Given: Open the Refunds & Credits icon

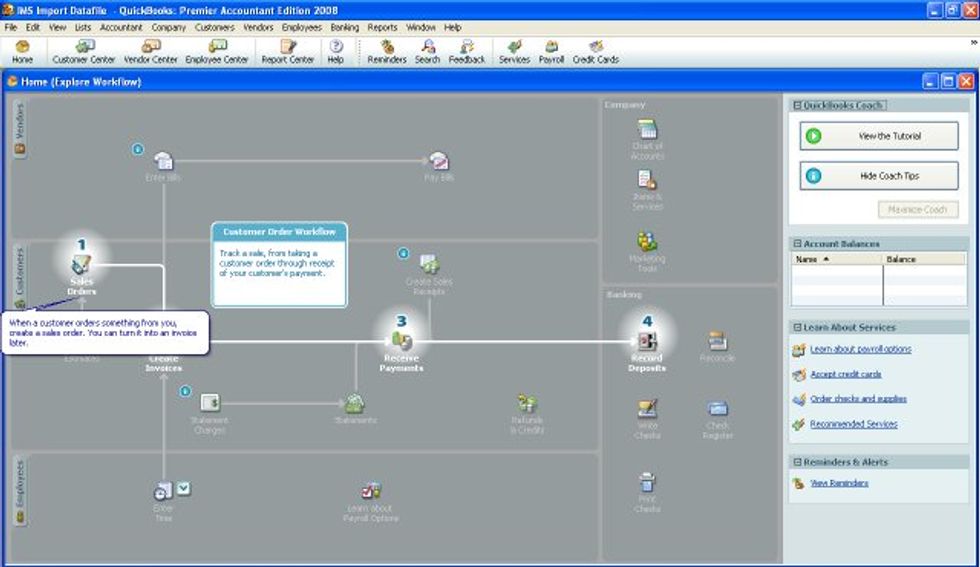Looking at the screenshot, I should pos(527,403).
